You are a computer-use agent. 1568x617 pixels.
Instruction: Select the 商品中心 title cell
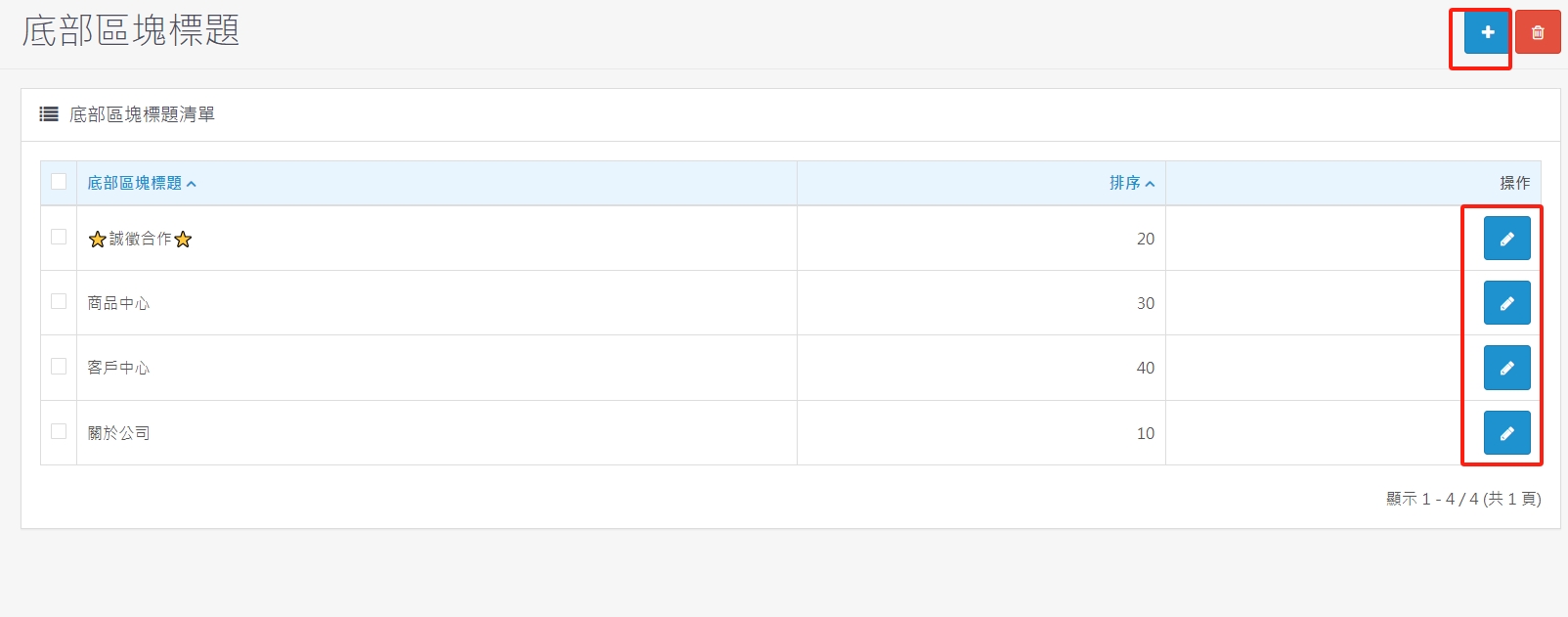point(437,303)
